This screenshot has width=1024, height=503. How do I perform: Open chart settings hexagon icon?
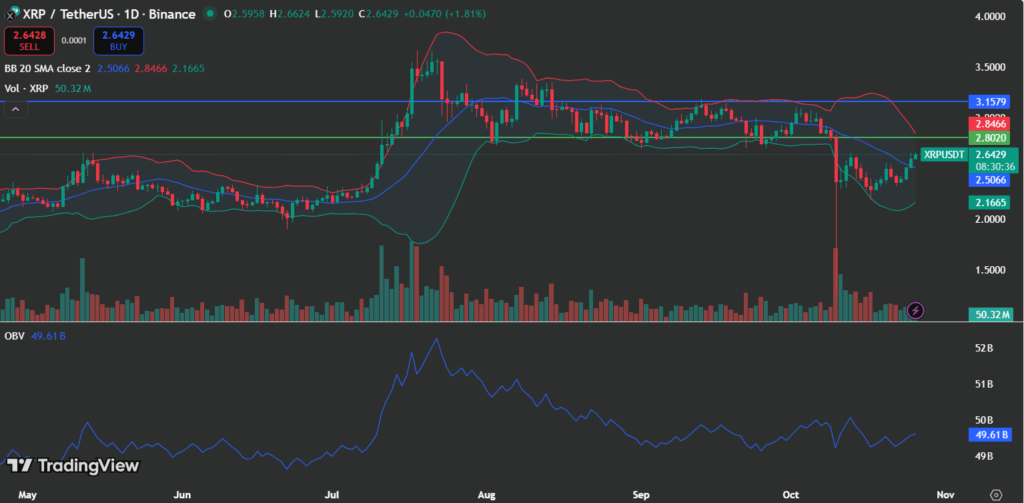995,494
